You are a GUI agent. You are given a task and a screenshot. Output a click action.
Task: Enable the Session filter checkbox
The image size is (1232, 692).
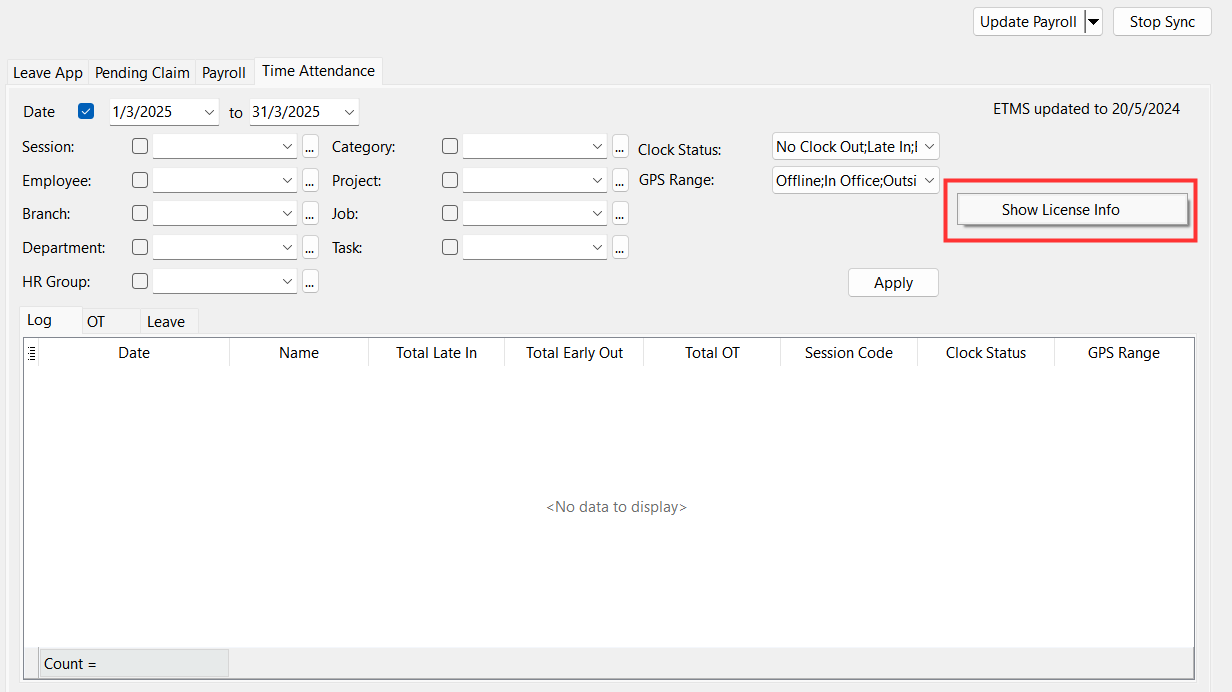[x=140, y=147]
